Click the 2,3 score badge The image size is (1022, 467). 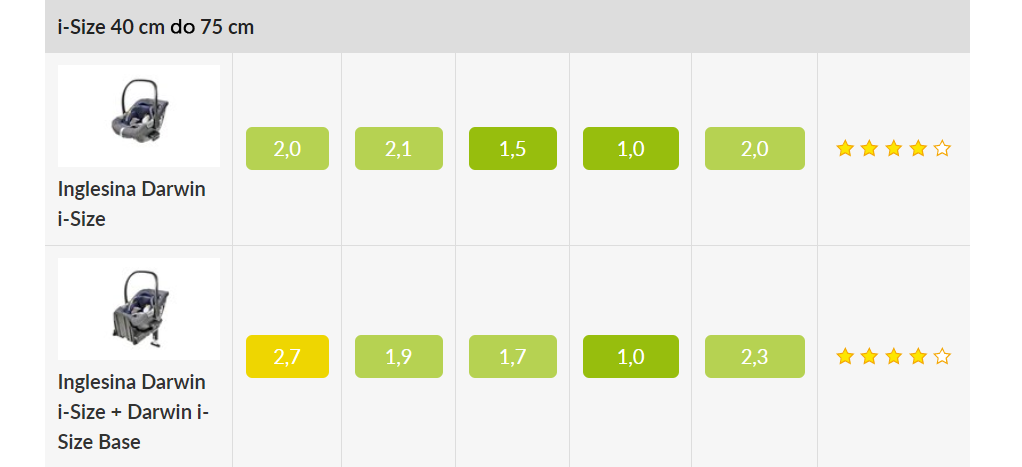[755, 356]
